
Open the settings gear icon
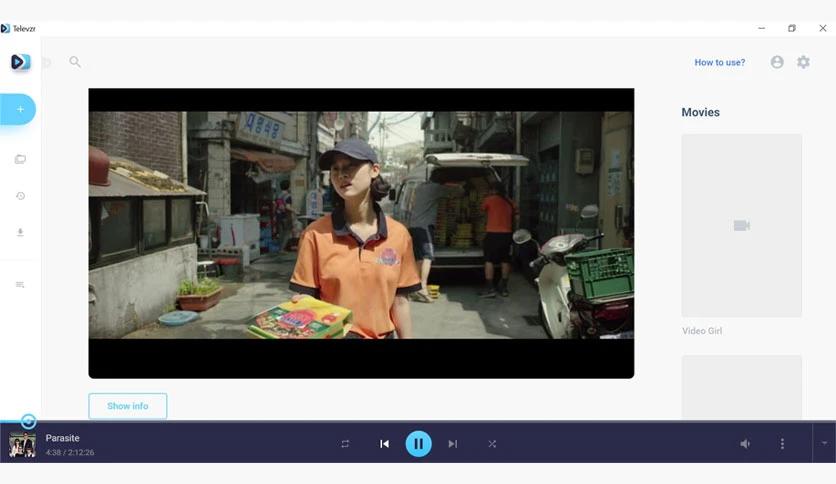803,62
